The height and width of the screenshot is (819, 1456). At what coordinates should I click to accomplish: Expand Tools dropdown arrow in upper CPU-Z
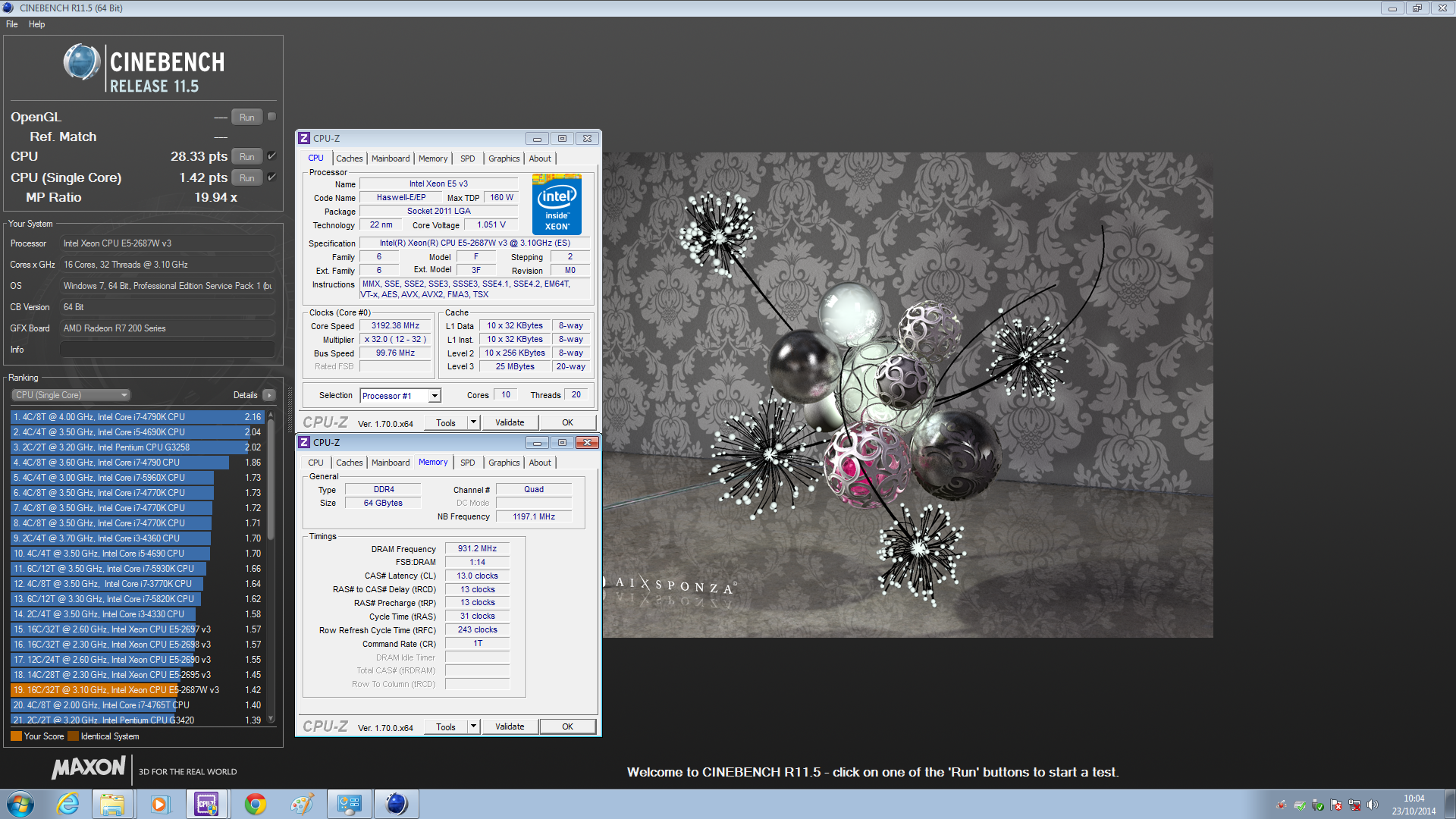[473, 422]
